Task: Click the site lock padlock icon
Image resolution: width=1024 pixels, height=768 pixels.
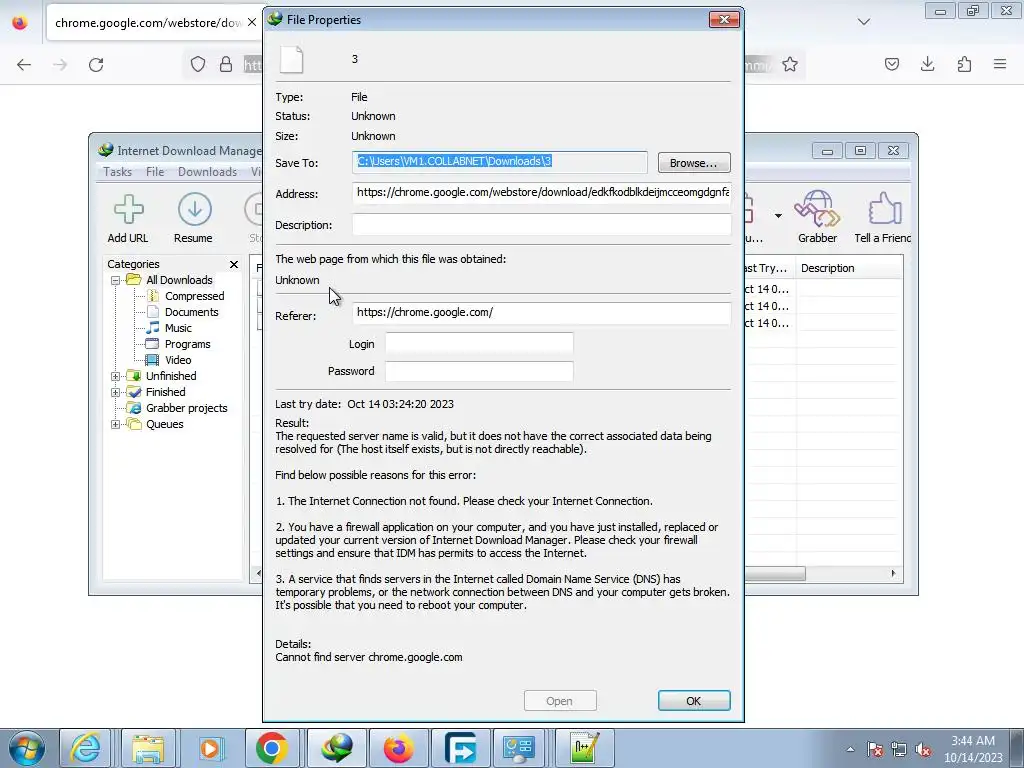Action: (x=226, y=64)
